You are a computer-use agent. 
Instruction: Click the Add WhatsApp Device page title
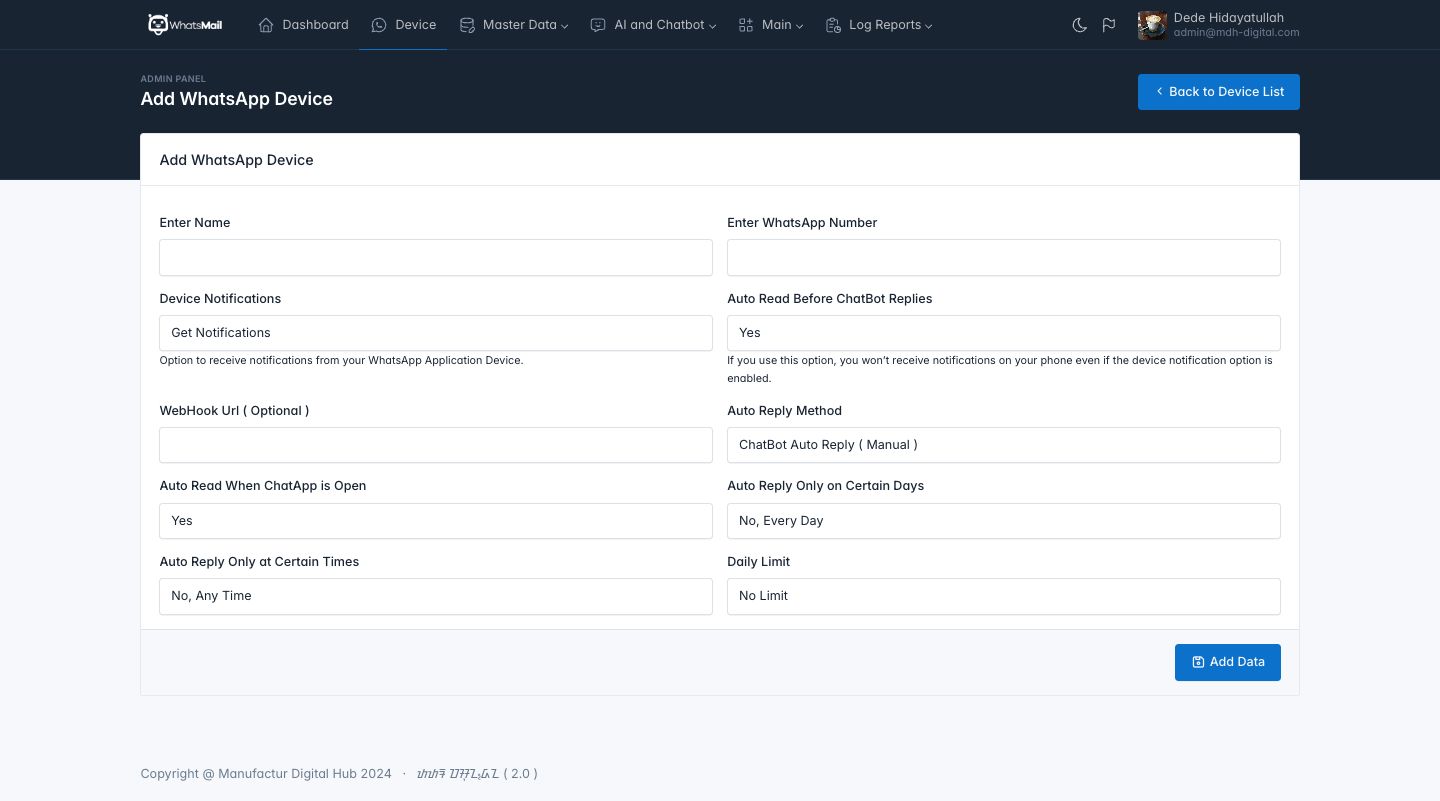pyautogui.click(x=237, y=99)
